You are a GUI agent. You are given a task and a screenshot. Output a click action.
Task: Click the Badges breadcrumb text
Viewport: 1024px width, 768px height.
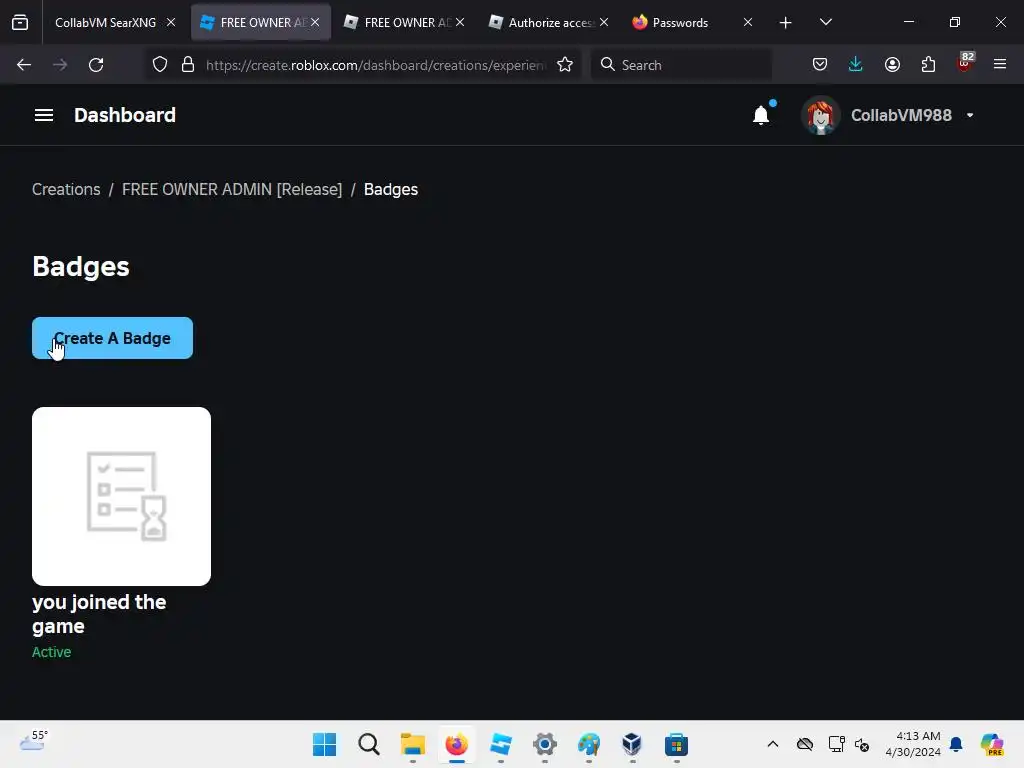(x=391, y=189)
